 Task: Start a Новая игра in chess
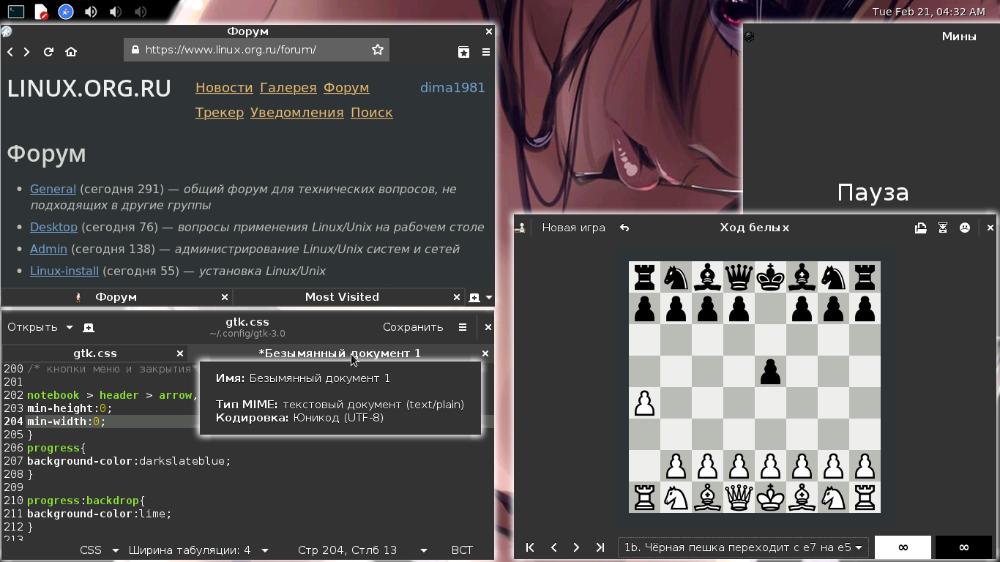click(573, 228)
